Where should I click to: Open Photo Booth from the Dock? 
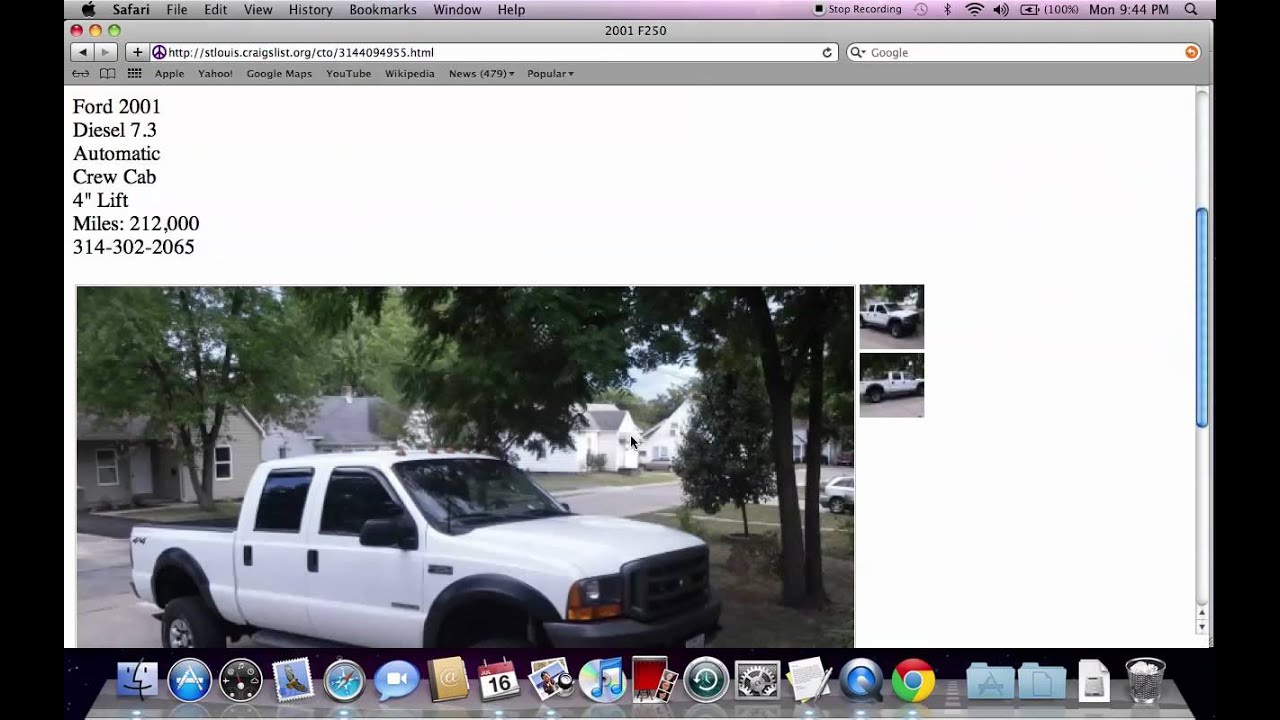tap(654, 681)
